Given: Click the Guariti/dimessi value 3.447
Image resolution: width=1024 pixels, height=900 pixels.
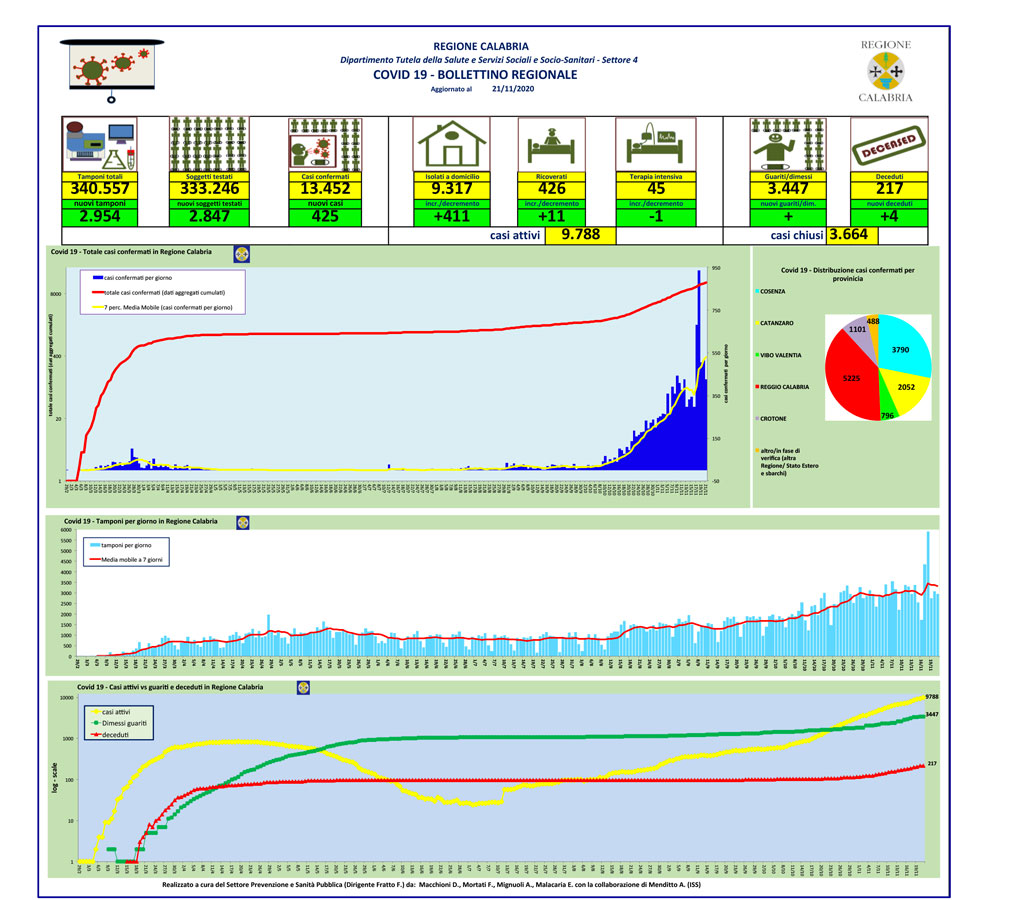Looking at the screenshot, I should click(x=788, y=189).
